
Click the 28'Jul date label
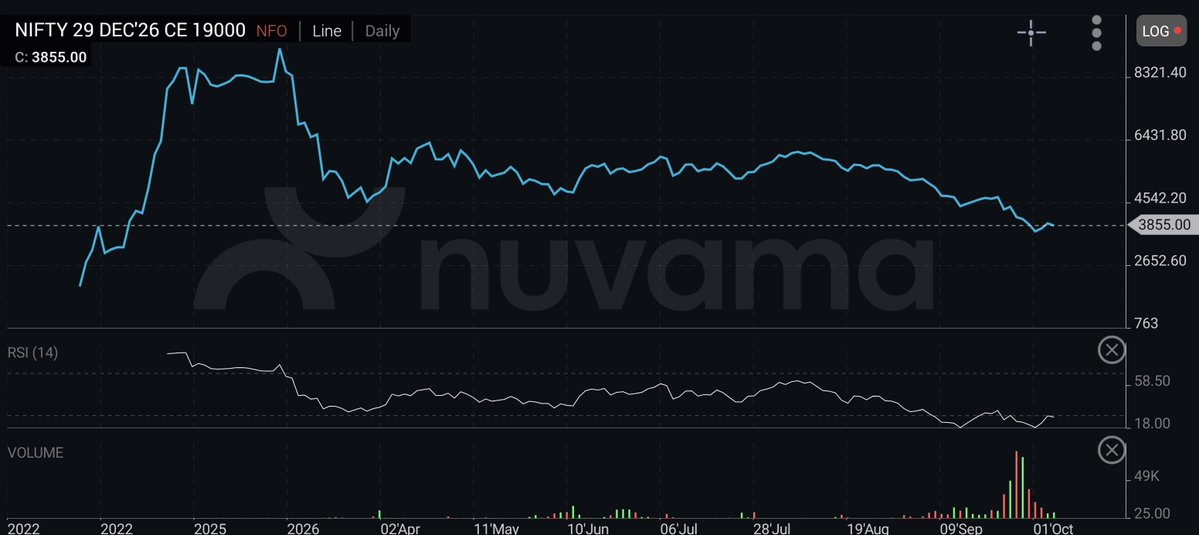pos(771,528)
